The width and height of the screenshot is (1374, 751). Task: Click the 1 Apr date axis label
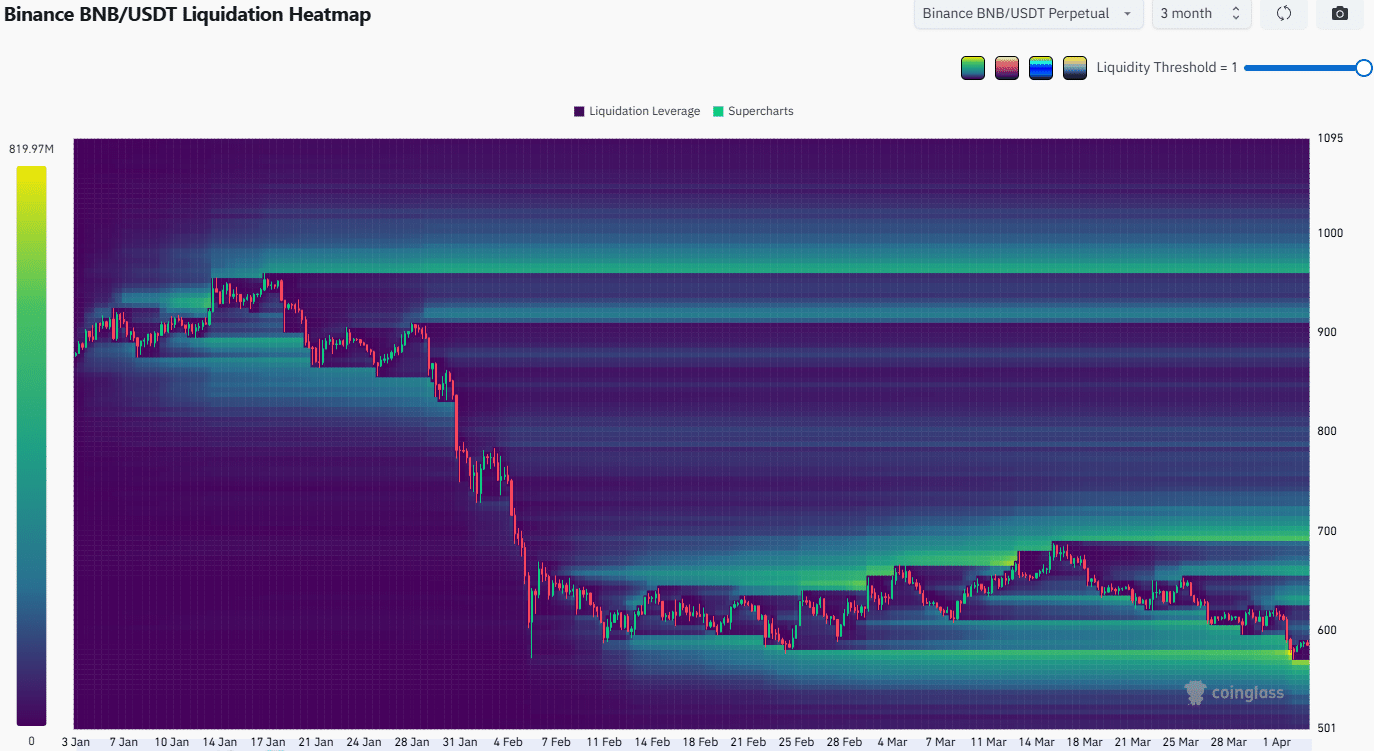[1276, 742]
